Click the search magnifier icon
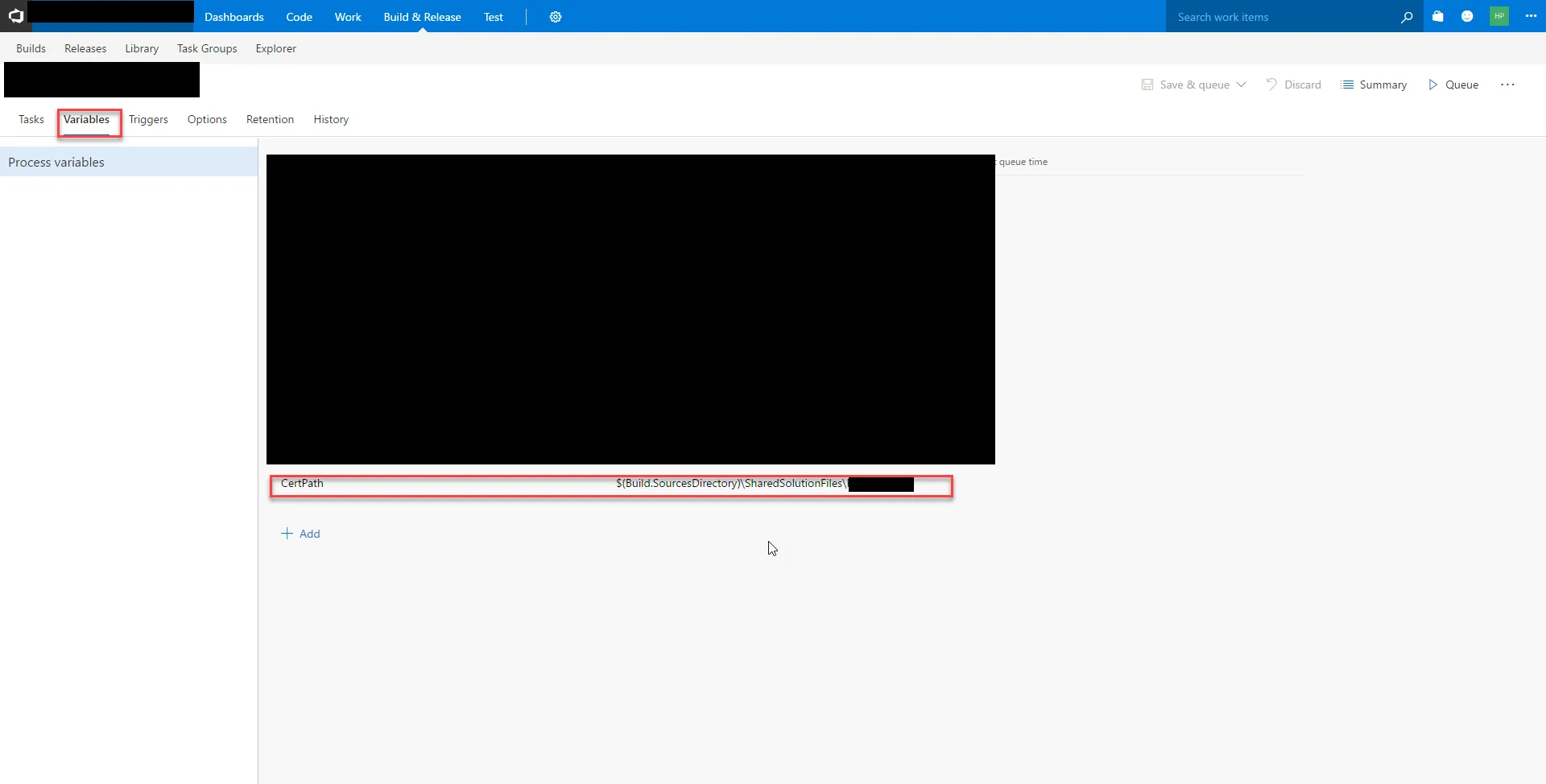 (1407, 17)
